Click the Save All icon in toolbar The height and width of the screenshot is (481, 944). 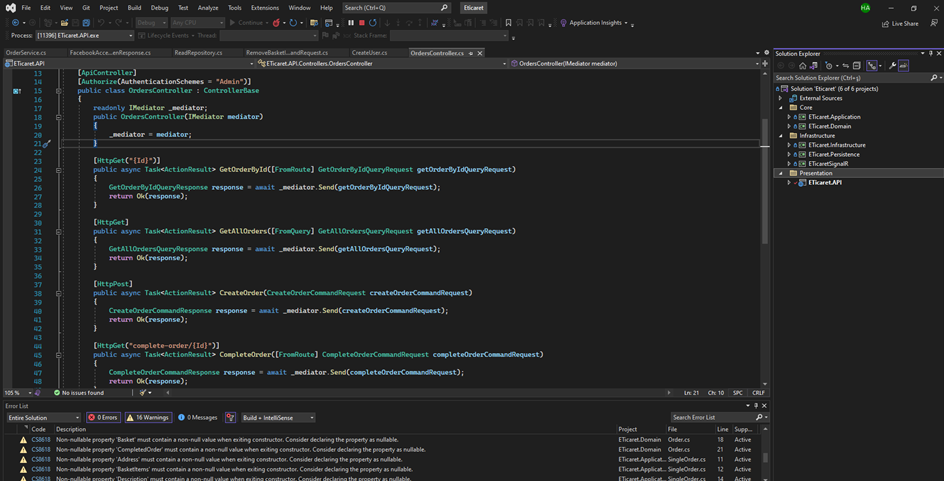pyautogui.click(x=86, y=23)
